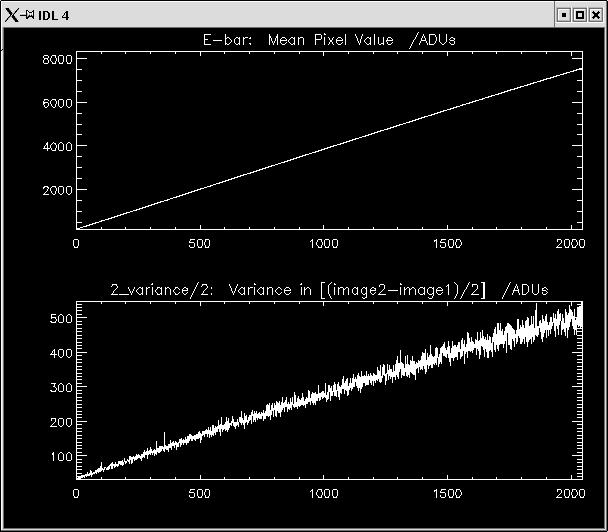Click the 100 y-axis label on lower plot
The image size is (608, 532).
[x=62, y=456]
